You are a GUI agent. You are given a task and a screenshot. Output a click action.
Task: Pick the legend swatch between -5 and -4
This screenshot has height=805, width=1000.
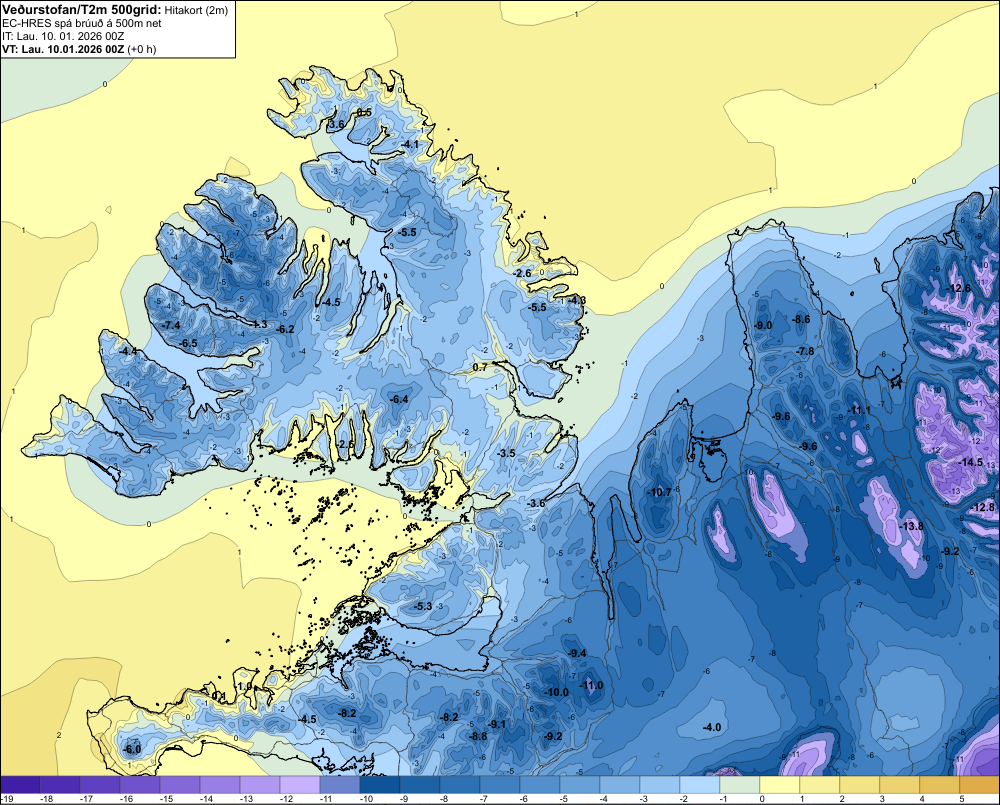tap(580, 785)
